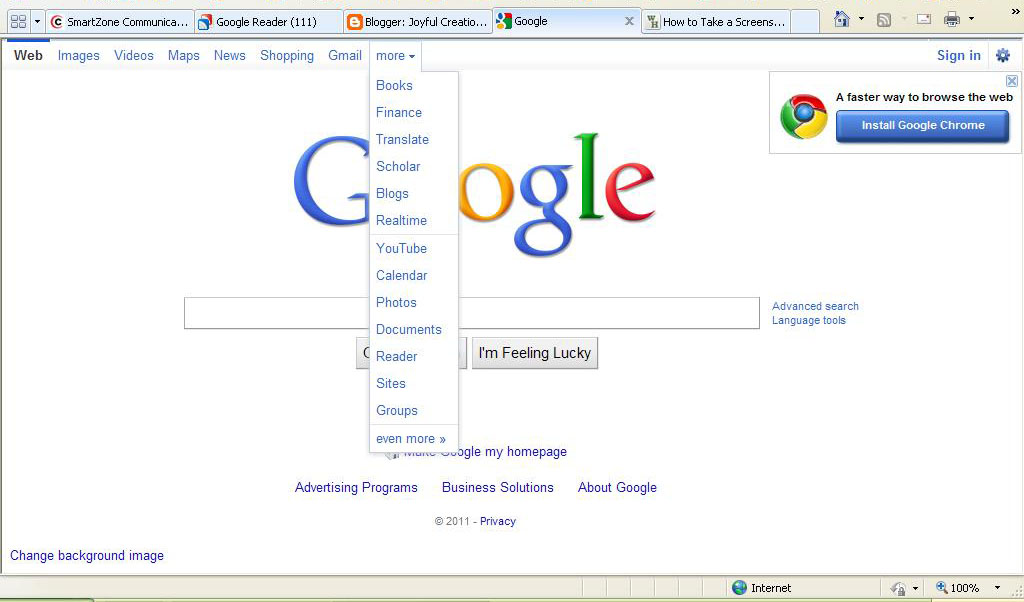The width and height of the screenshot is (1024, 602).
Task: Click Change background image link
Action: (87, 556)
